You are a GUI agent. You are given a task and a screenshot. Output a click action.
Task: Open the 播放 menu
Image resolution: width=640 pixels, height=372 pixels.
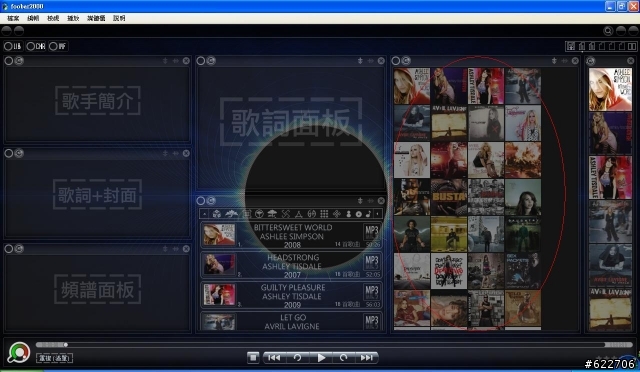73,18
